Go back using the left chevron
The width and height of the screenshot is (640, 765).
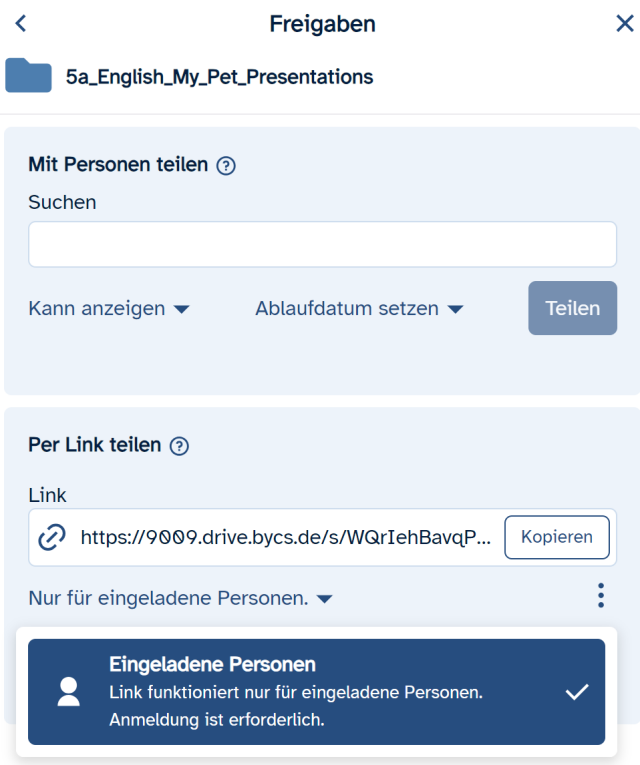pyautogui.click(x=21, y=24)
